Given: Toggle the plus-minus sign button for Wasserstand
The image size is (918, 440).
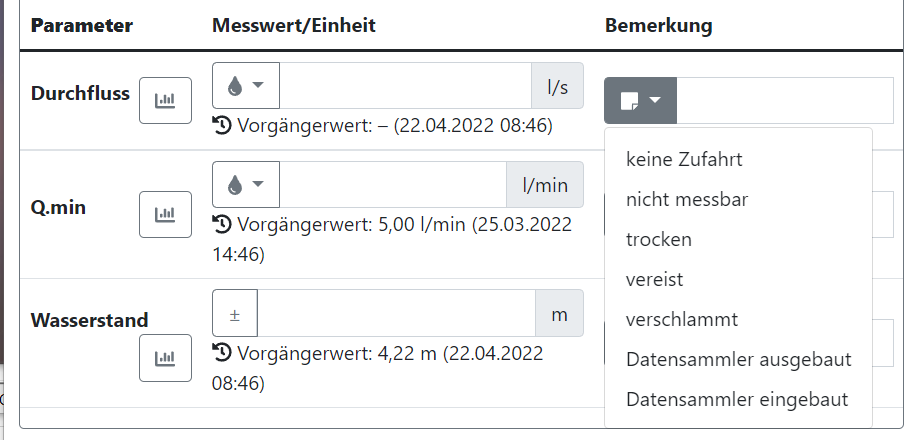Looking at the screenshot, I should [235, 313].
